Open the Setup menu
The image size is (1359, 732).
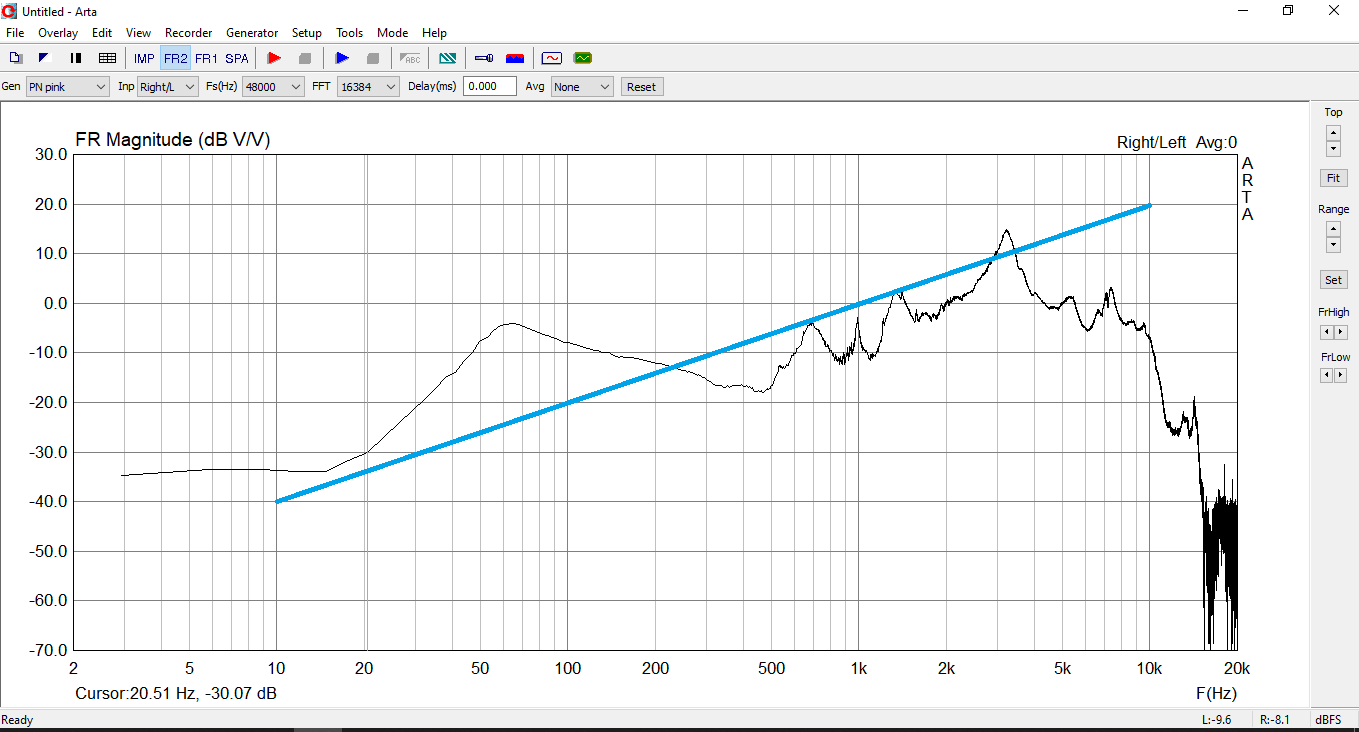307,33
